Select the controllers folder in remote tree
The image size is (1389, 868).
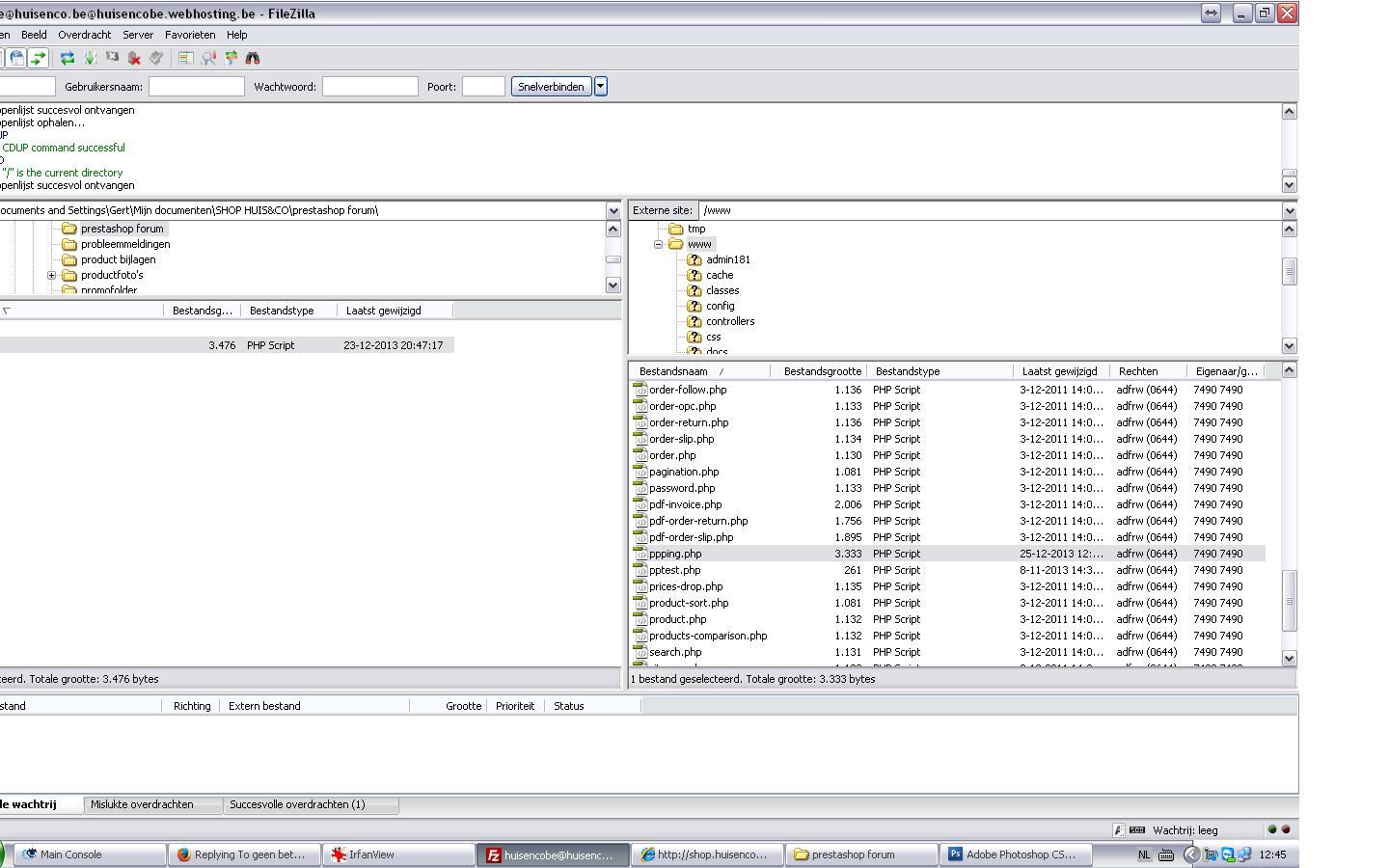coord(730,321)
